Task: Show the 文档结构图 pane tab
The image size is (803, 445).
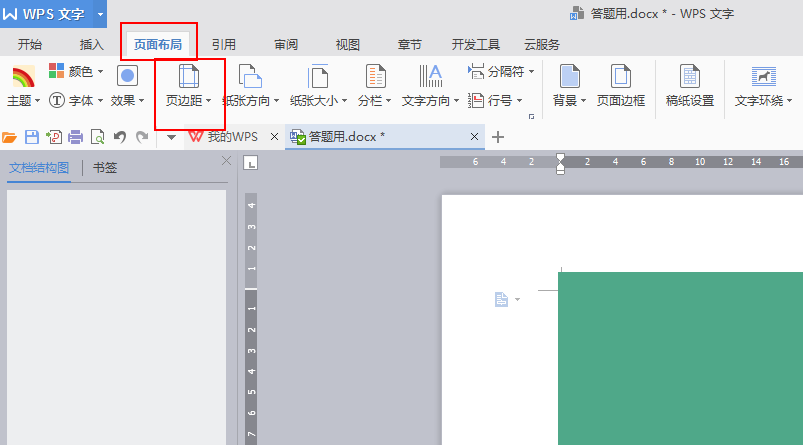Action: click(39, 168)
